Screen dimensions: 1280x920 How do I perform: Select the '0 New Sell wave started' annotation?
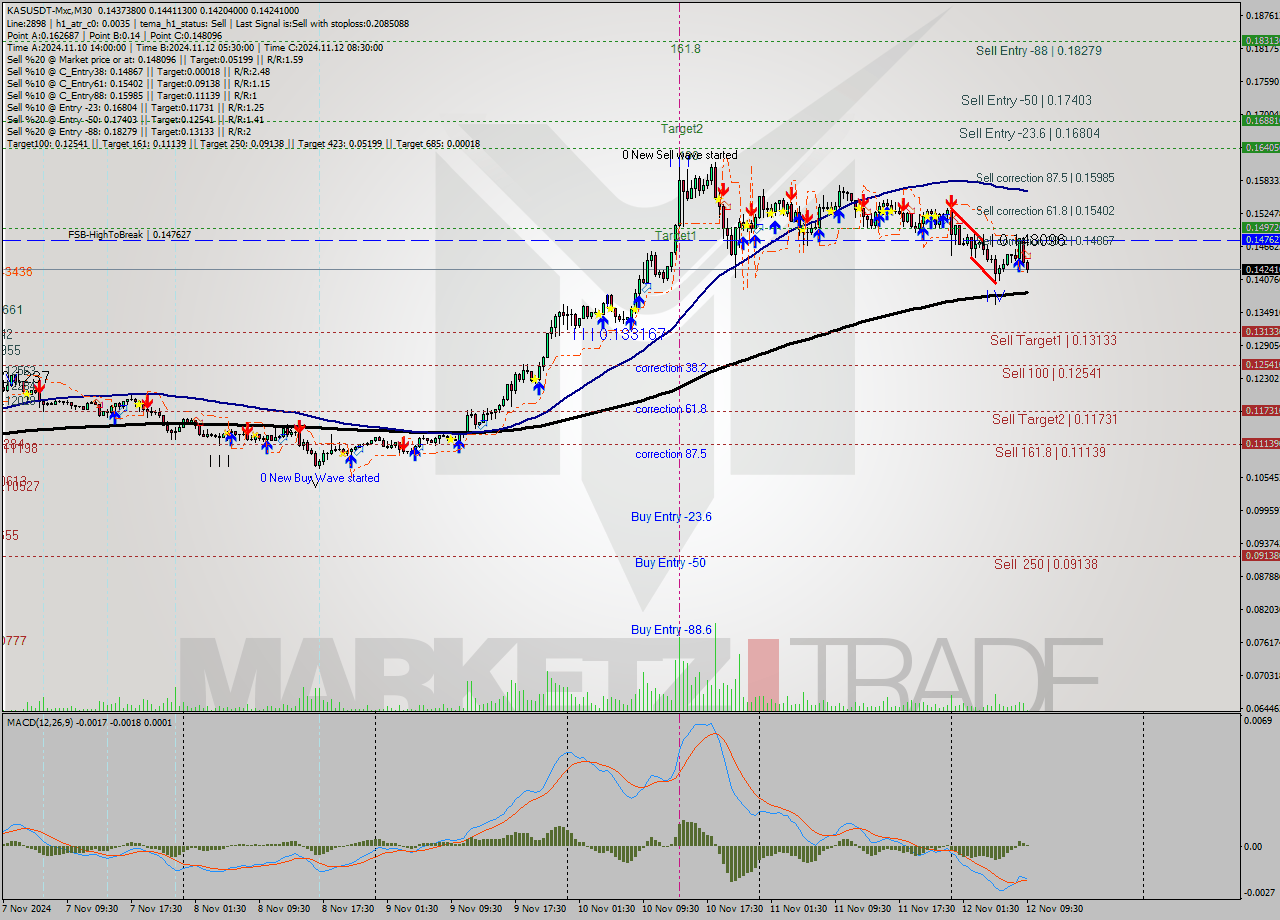(x=679, y=155)
